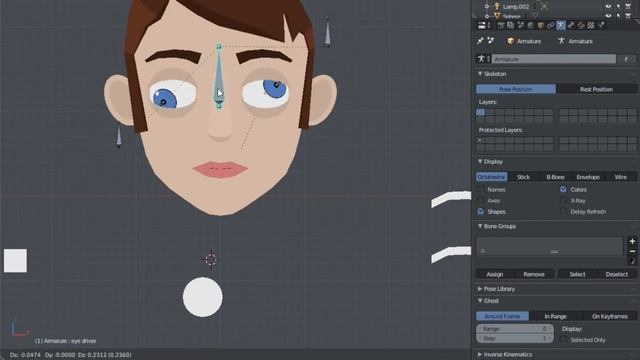640x360 pixels.
Task: Open bone group specials below minus icon
Action: pyautogui.click(x=632, y=261)
